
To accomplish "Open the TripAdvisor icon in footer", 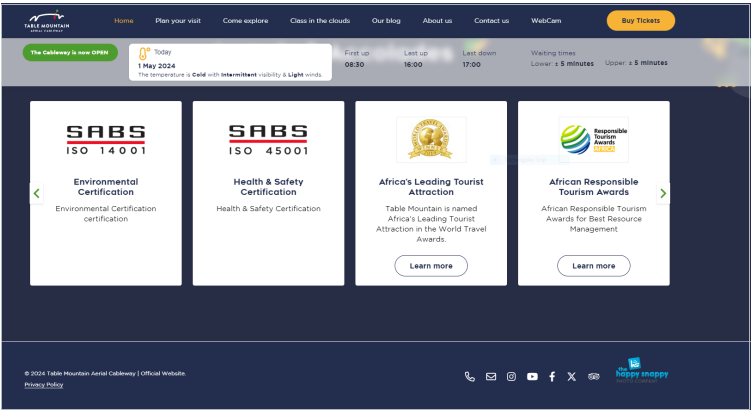I will point(594,377).
